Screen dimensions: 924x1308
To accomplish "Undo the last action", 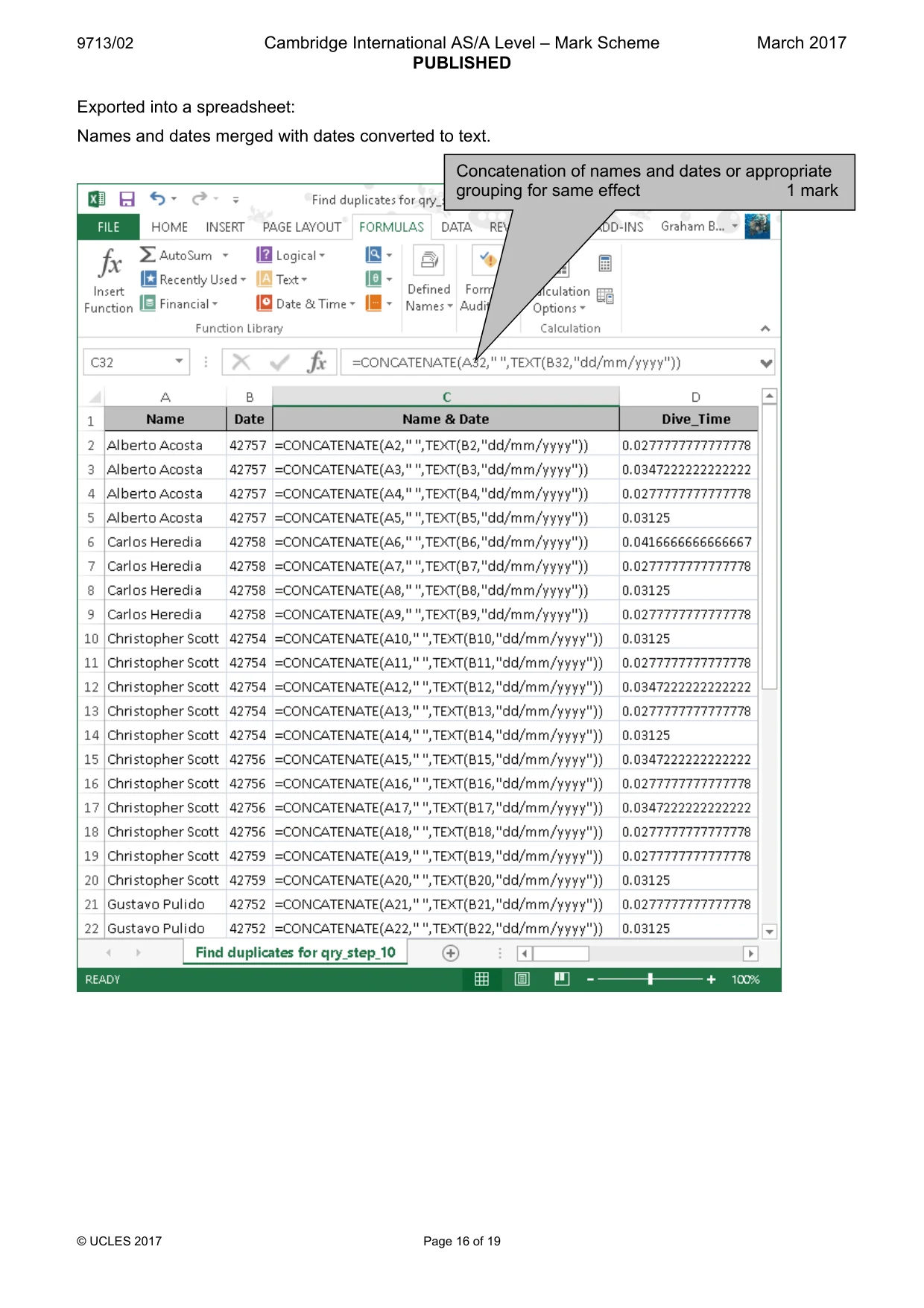I will tap(157, 198).
